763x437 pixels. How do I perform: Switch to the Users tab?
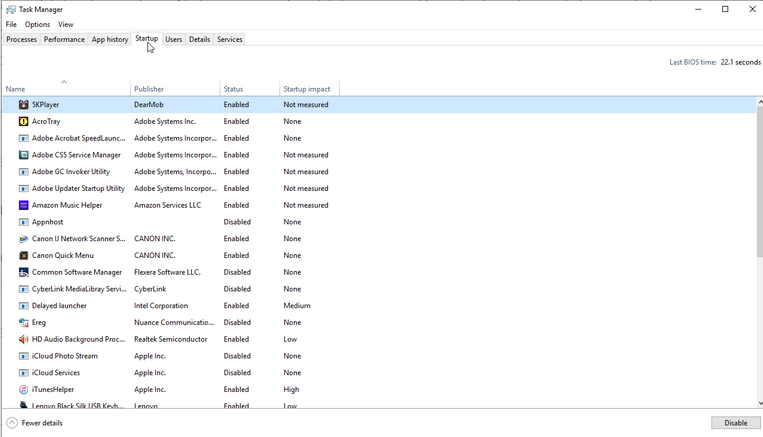click(x=174, y=39)
